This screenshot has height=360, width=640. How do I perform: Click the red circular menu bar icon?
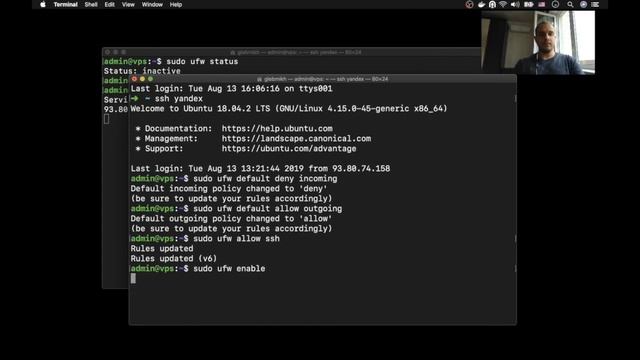(x=469, y=4)
